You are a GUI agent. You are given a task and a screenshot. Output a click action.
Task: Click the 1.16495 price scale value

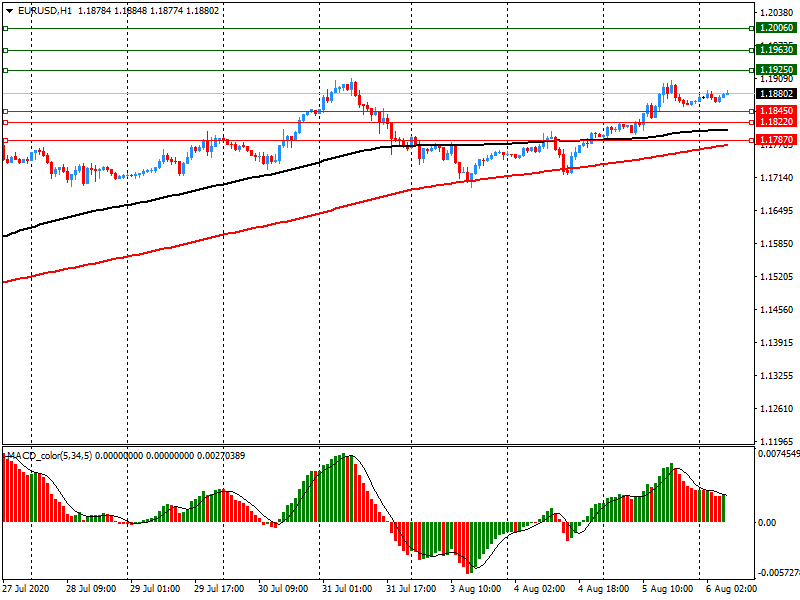point(777,211)
